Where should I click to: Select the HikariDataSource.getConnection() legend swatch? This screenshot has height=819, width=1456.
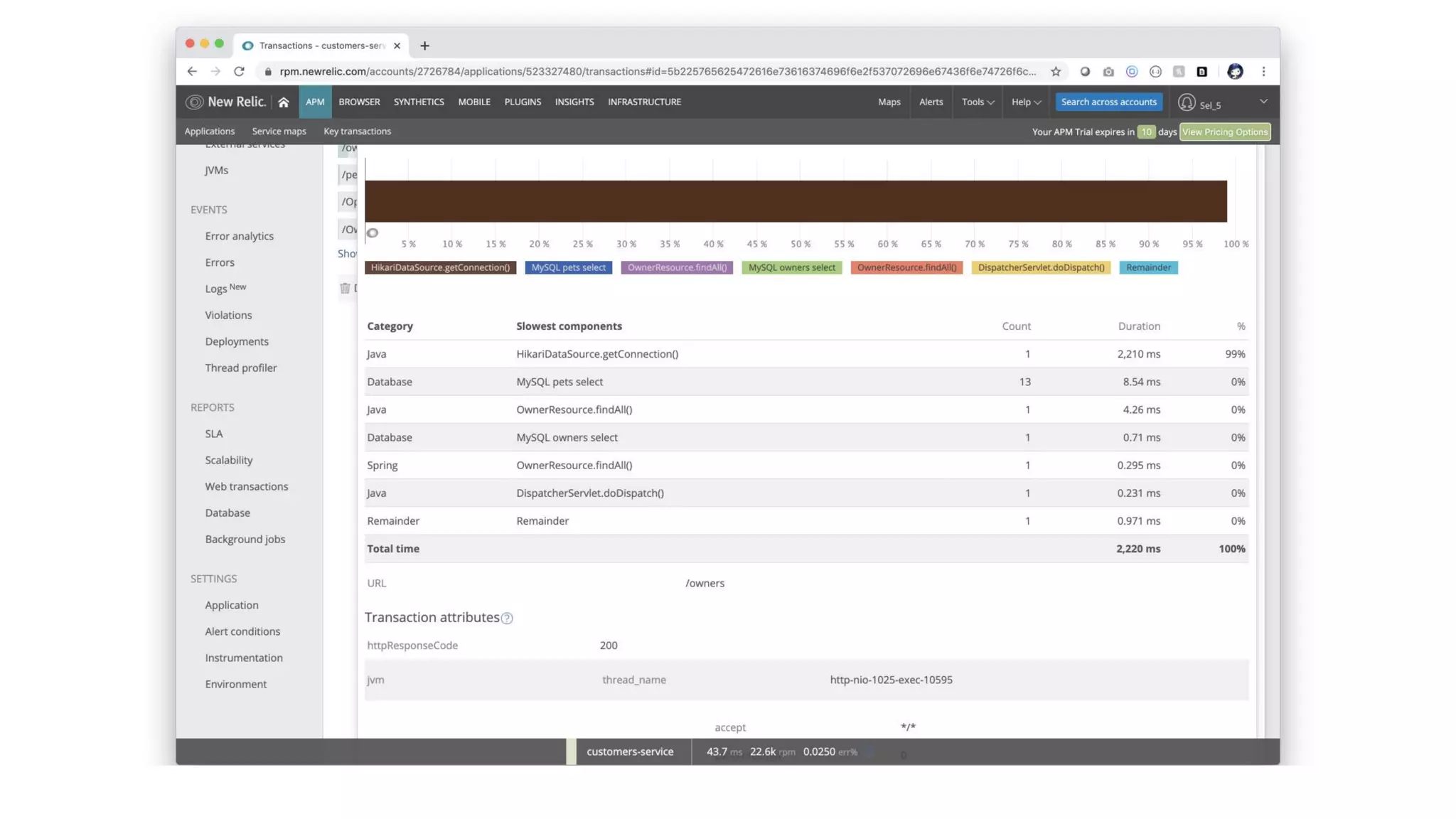(440, 268)
